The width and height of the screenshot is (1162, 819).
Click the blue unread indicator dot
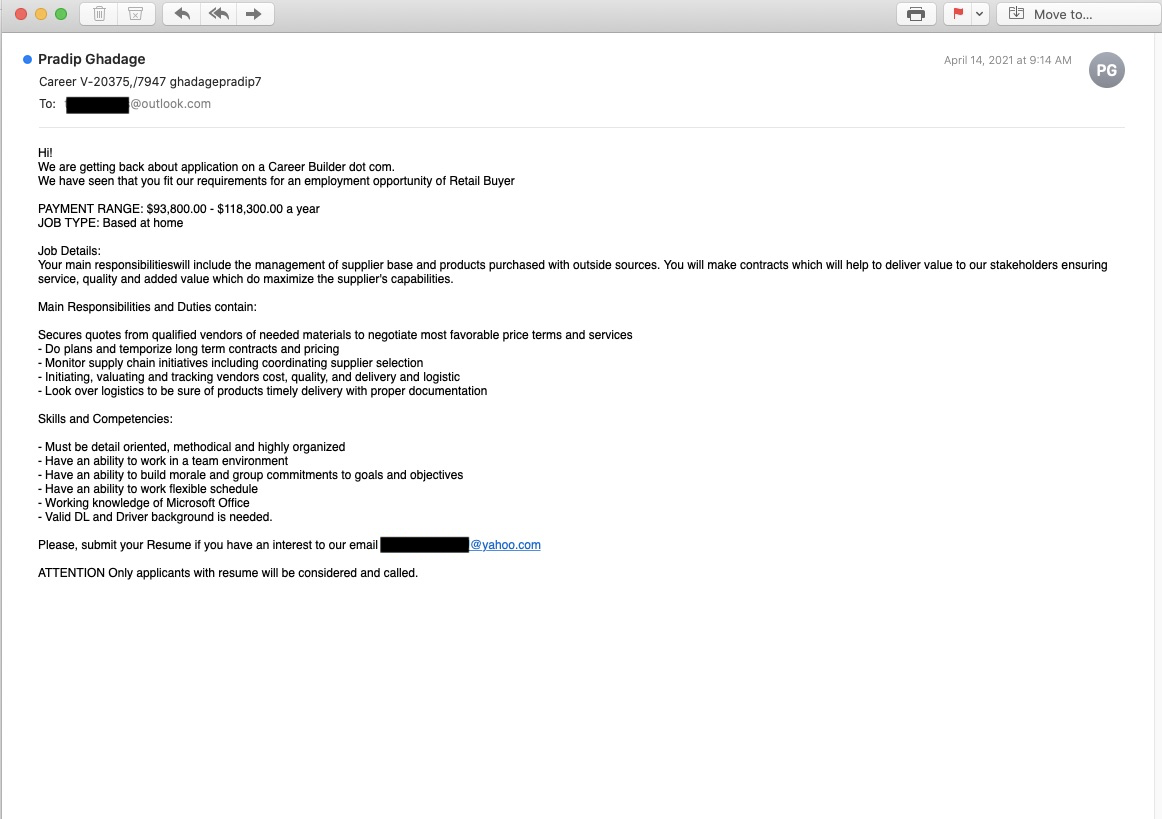pyautogui.click(x=27, y=59)
